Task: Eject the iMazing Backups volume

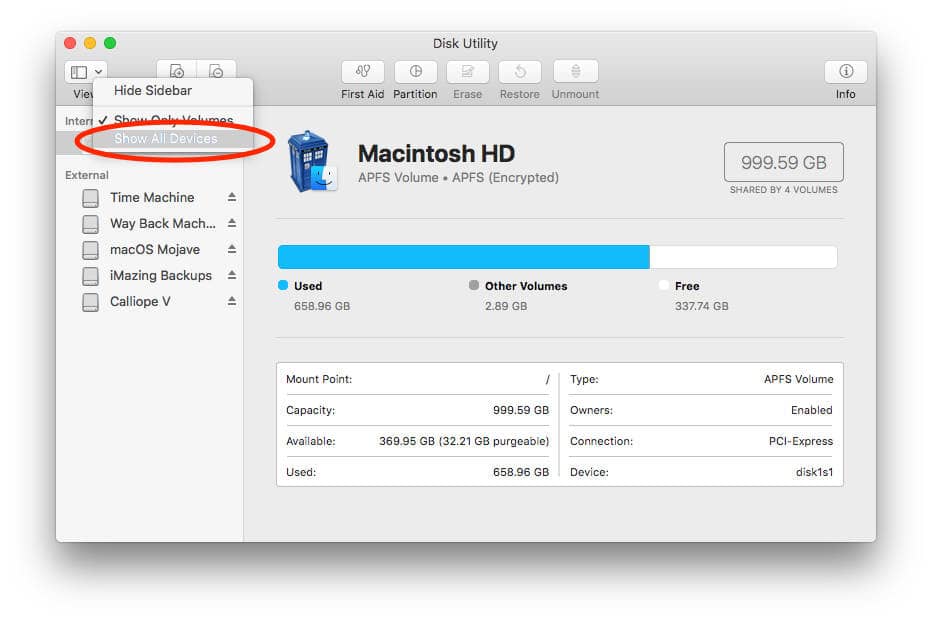Action: tap(232, 275)
